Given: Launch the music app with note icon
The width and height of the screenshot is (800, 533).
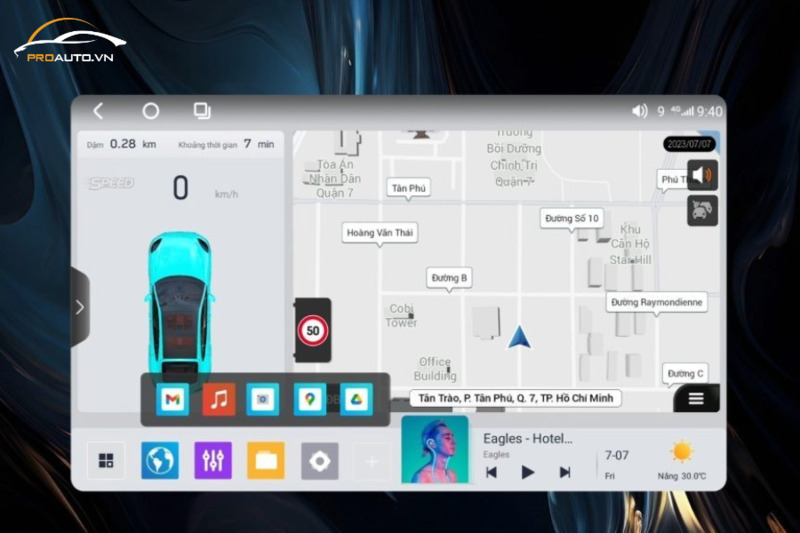Looking at the screenshot, I should tap(219, 400).
